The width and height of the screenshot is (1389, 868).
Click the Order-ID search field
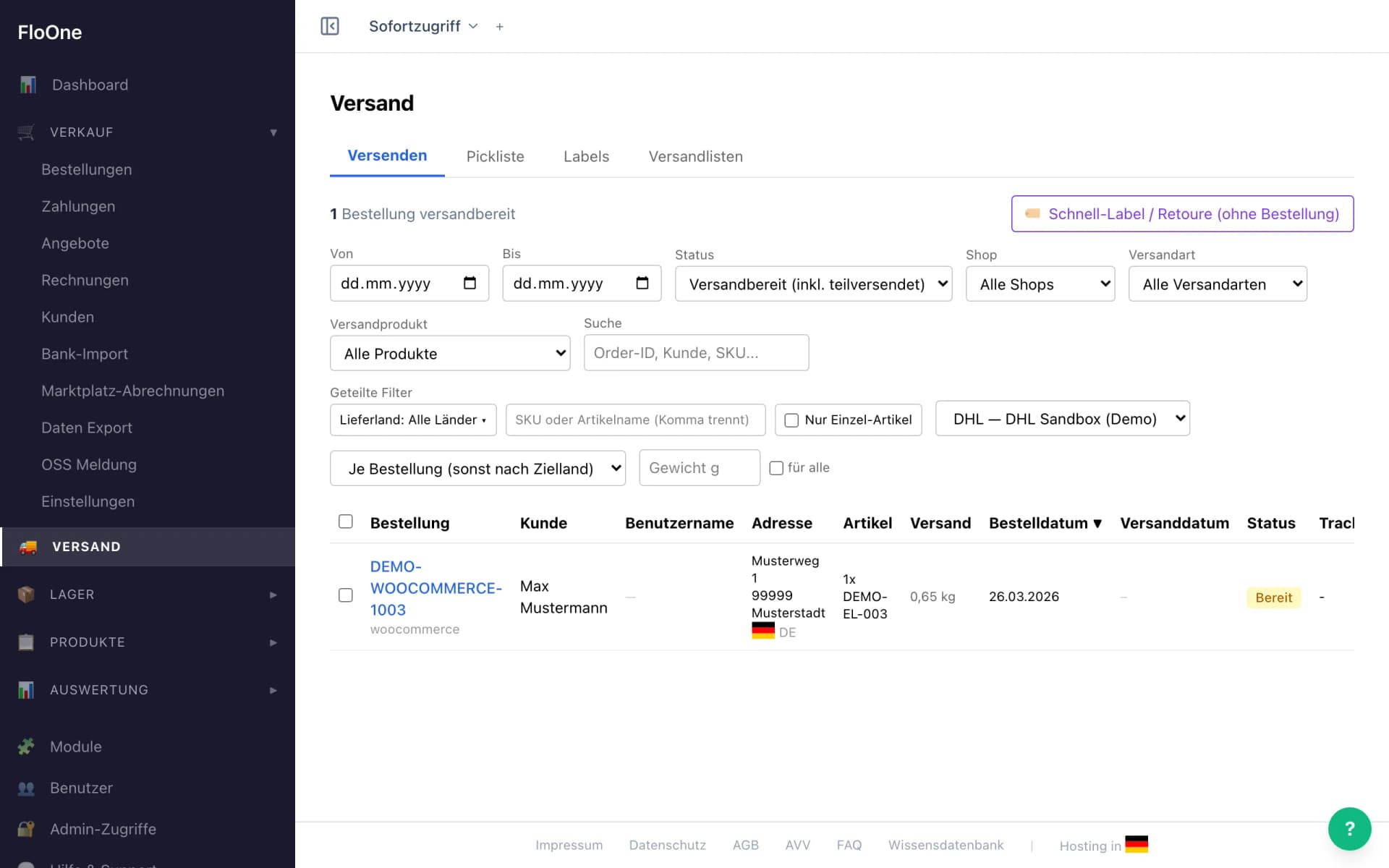coord(696,352)
